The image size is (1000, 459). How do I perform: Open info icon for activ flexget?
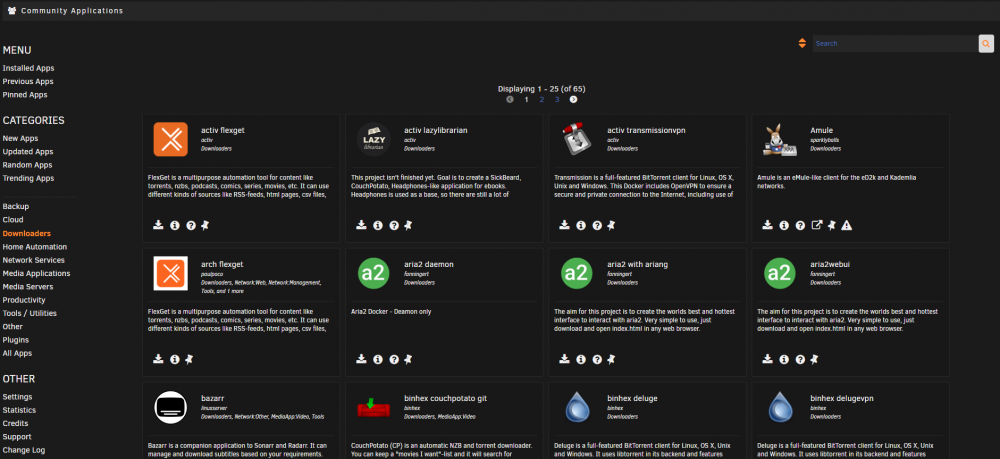tap(175, 225)
